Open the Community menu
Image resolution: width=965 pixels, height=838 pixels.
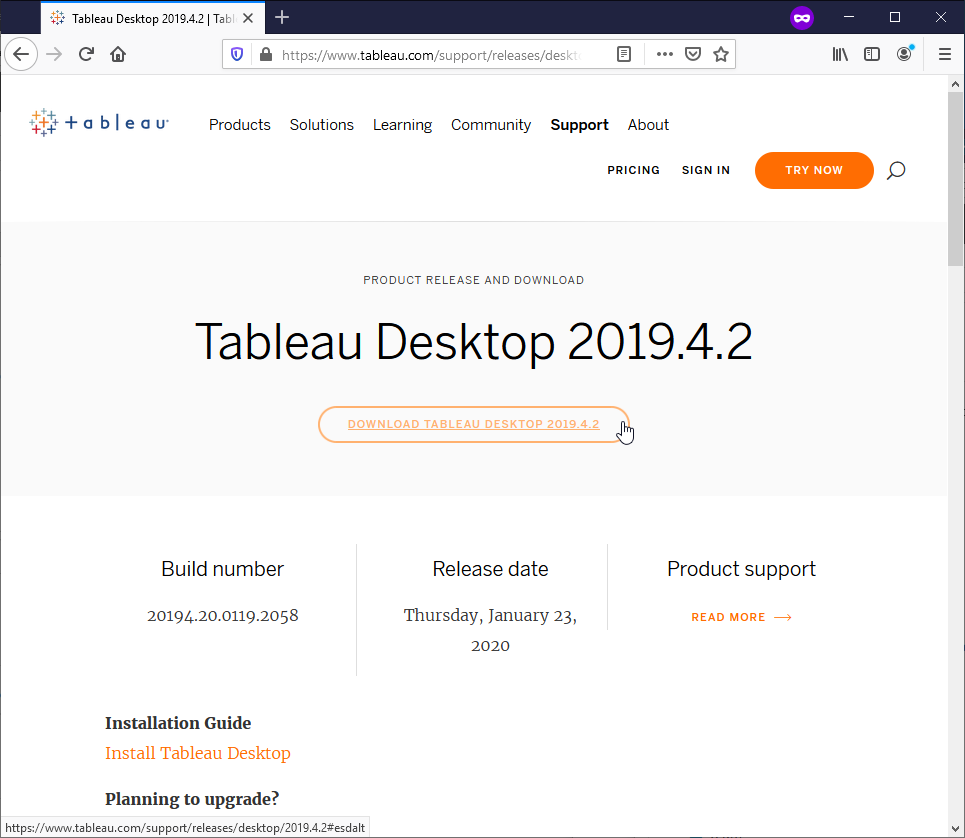[x=491, y=125]
